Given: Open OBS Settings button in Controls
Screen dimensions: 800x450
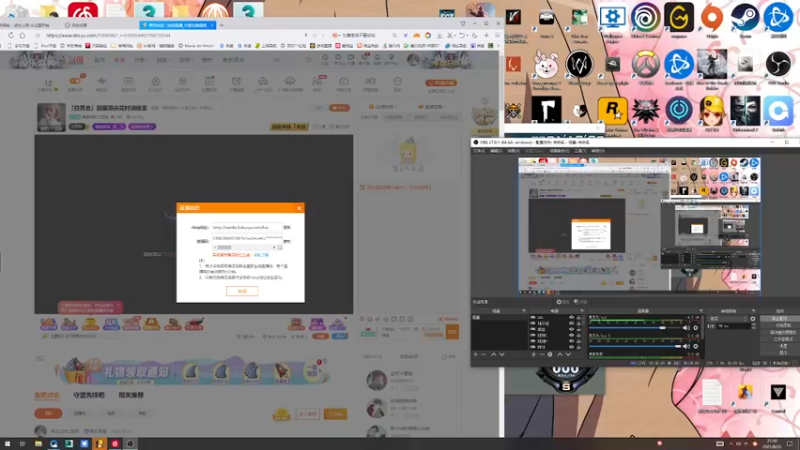Looking at the screenshot, I should click(780, 345).
